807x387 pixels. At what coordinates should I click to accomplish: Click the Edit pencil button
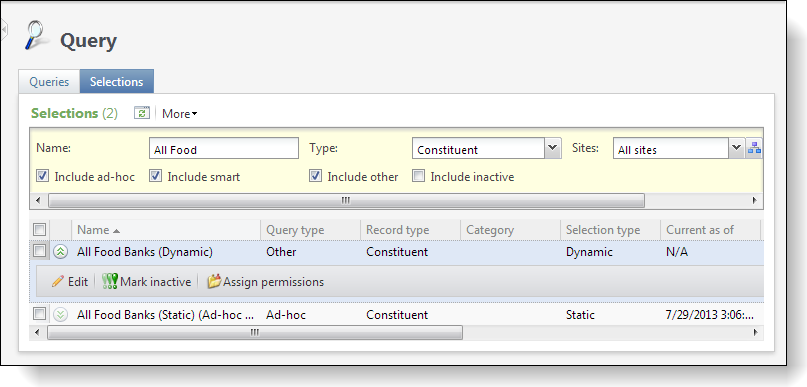(x=70, y=282)
